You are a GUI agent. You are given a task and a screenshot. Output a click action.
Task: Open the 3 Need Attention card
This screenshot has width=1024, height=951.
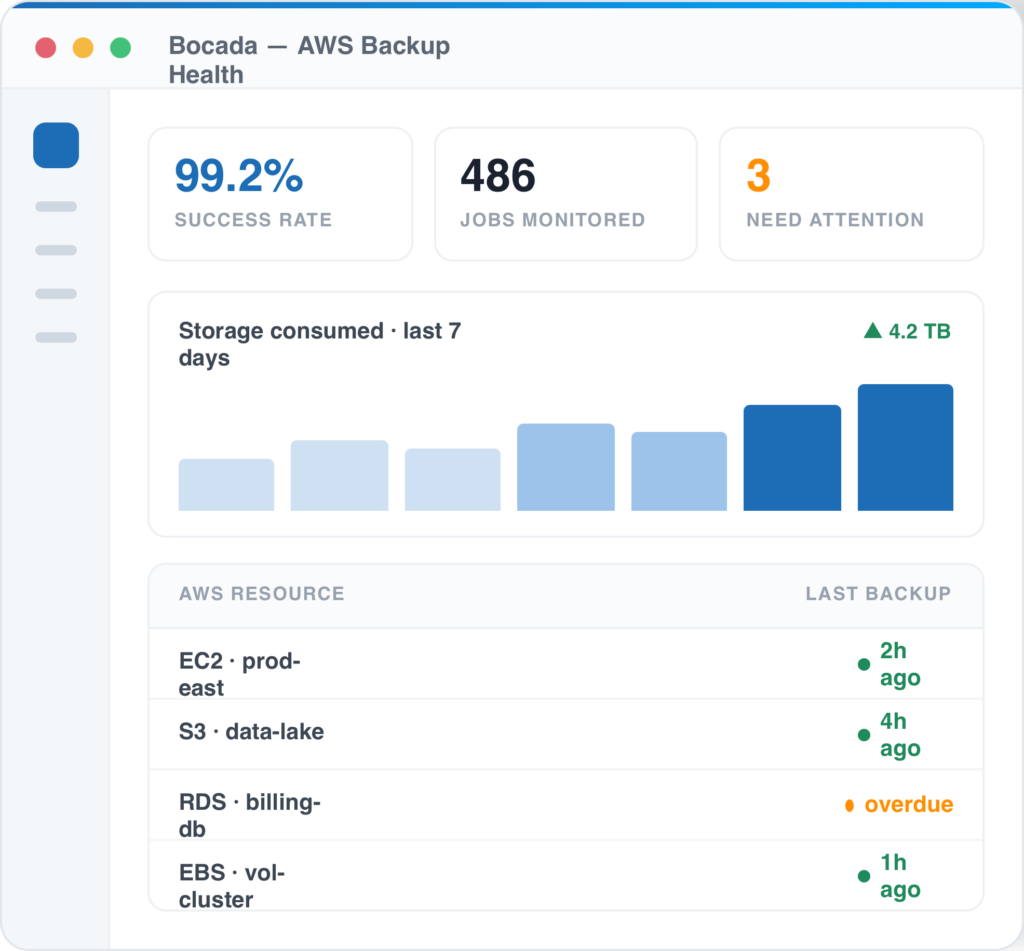[x=852, y=194]
